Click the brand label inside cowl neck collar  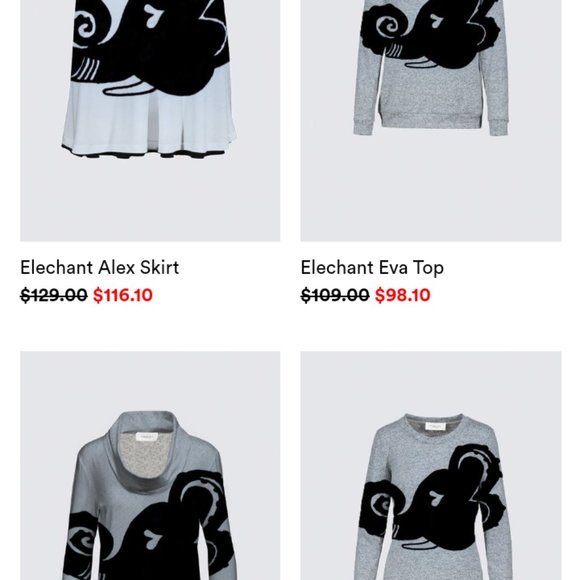146,437
